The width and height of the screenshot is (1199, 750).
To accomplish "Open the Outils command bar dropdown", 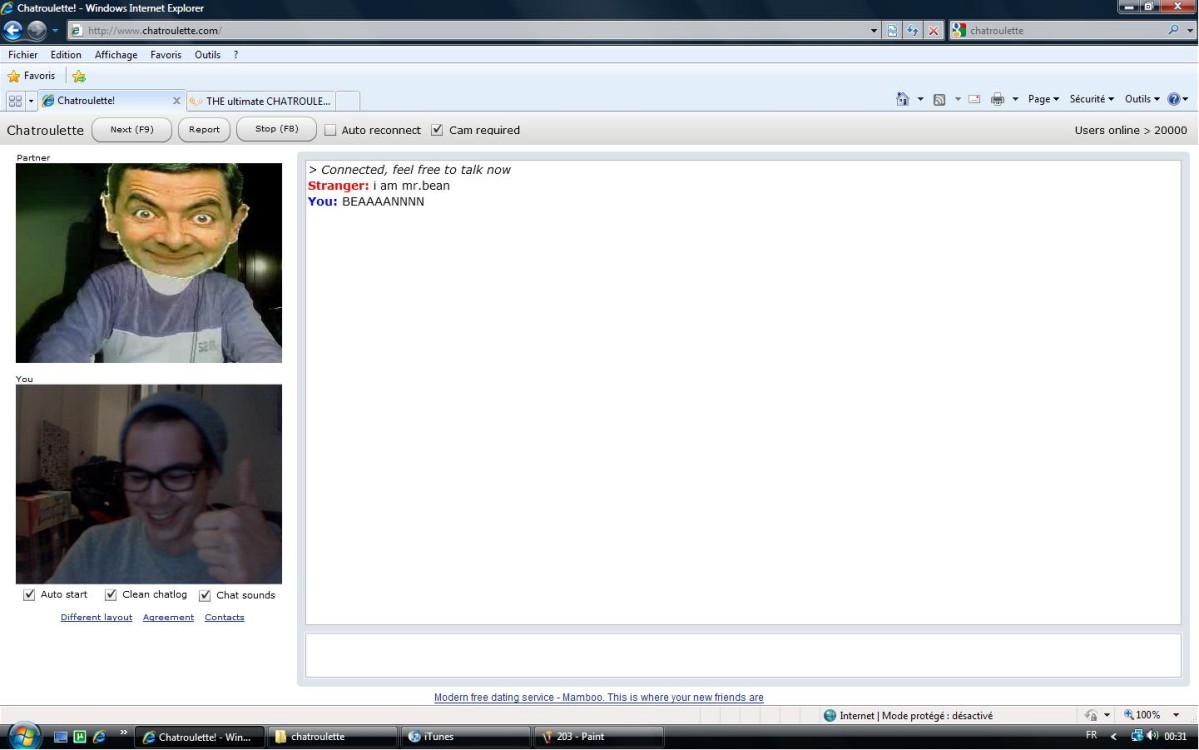I will (x=1142, y=99).
